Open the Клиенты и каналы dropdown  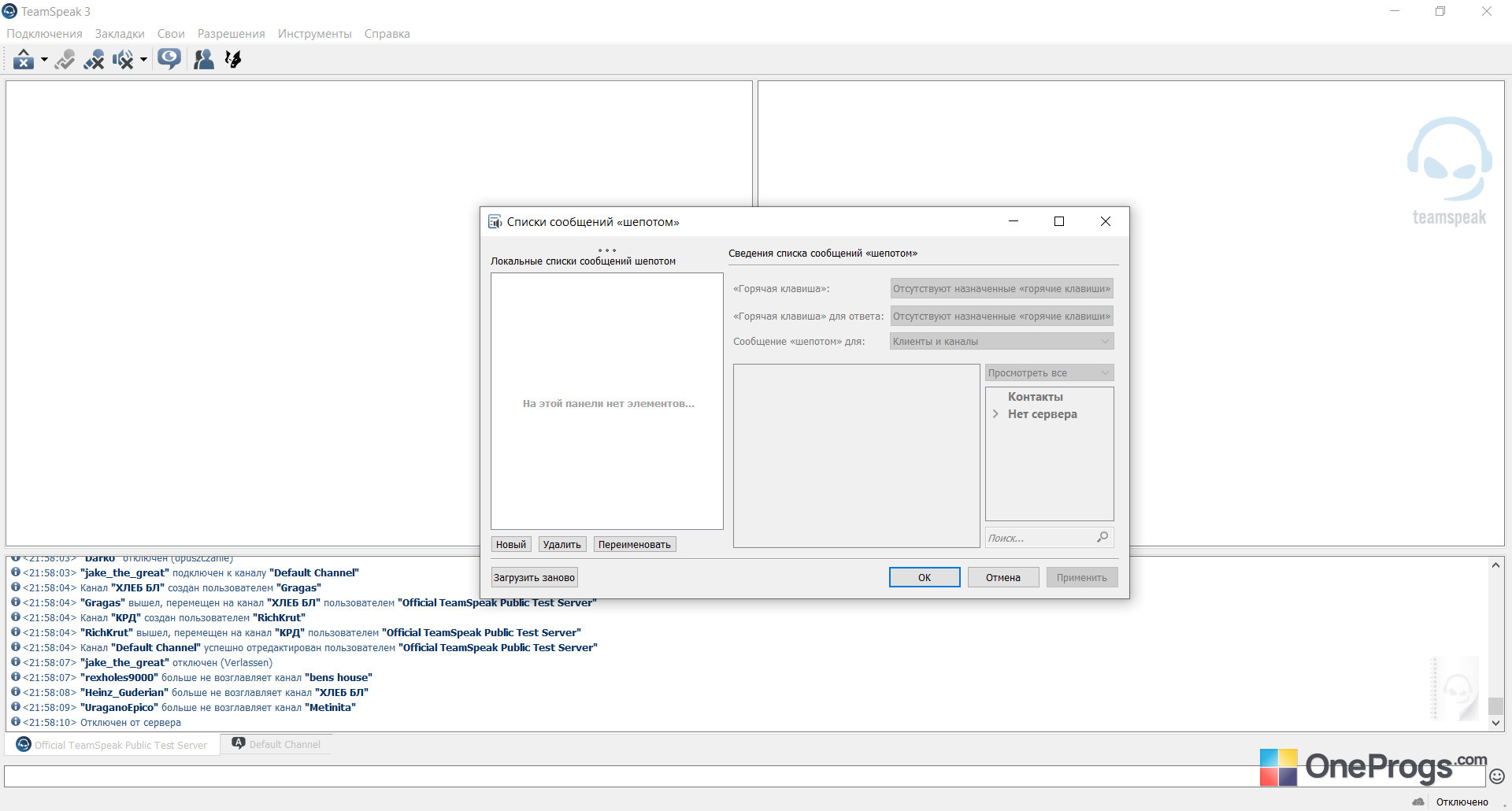pos(1002,341)
